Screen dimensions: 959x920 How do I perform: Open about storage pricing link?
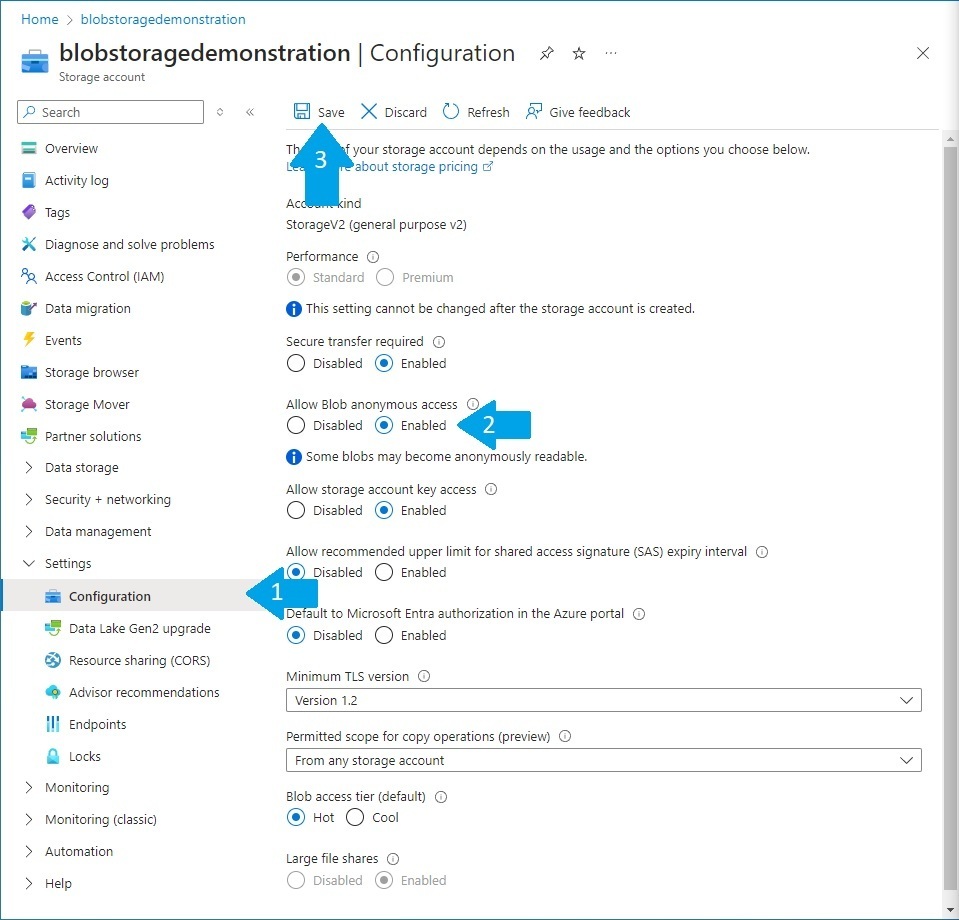pos(423,166)
